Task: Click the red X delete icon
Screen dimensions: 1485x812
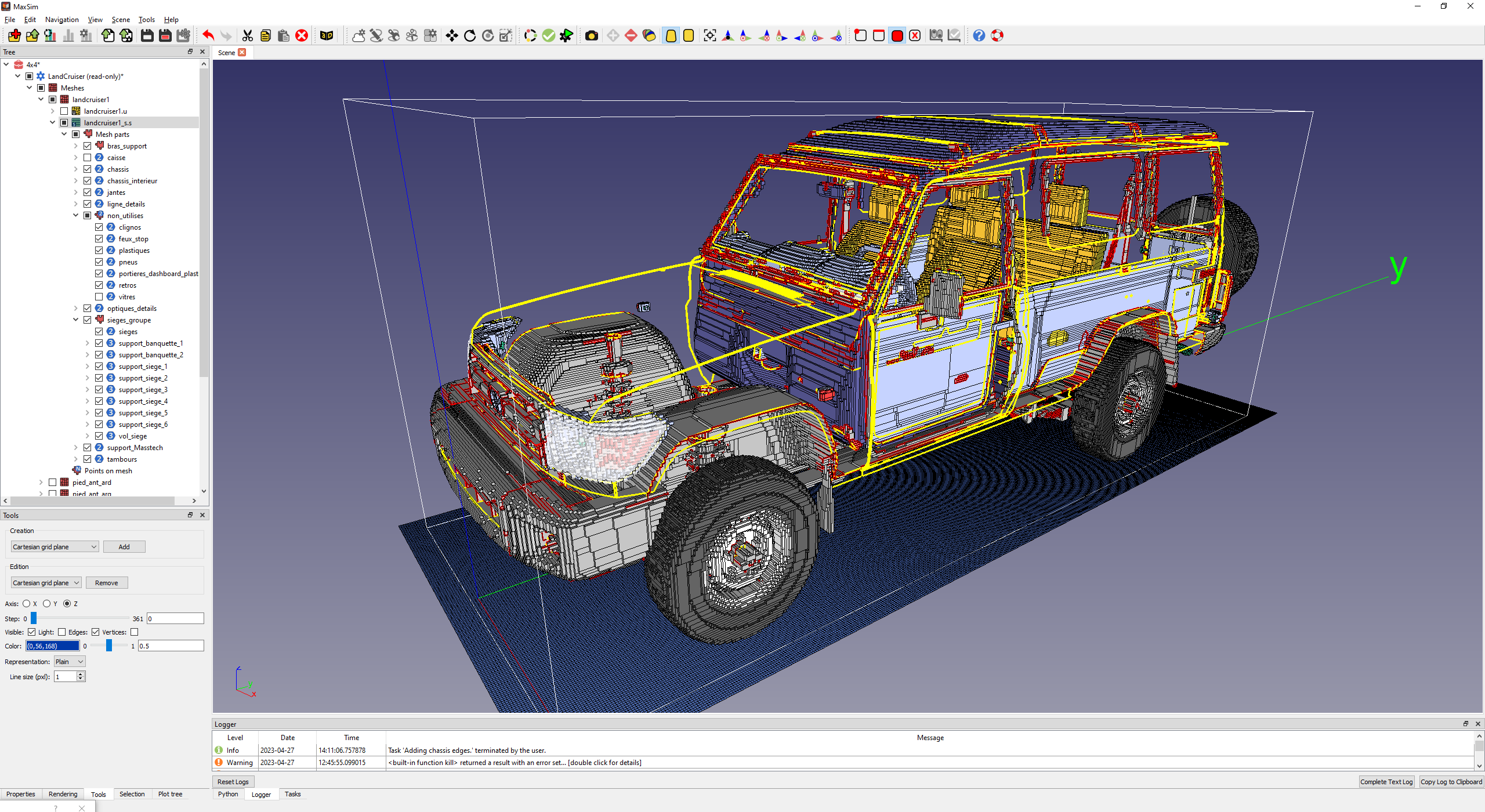Action: (x=302, y=36)
